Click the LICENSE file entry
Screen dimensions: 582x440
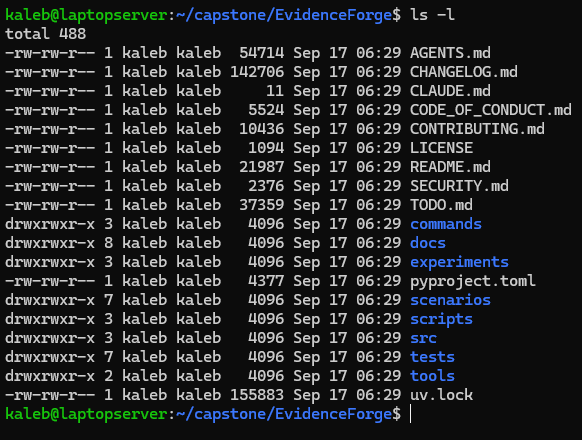(x=441, y=148)
